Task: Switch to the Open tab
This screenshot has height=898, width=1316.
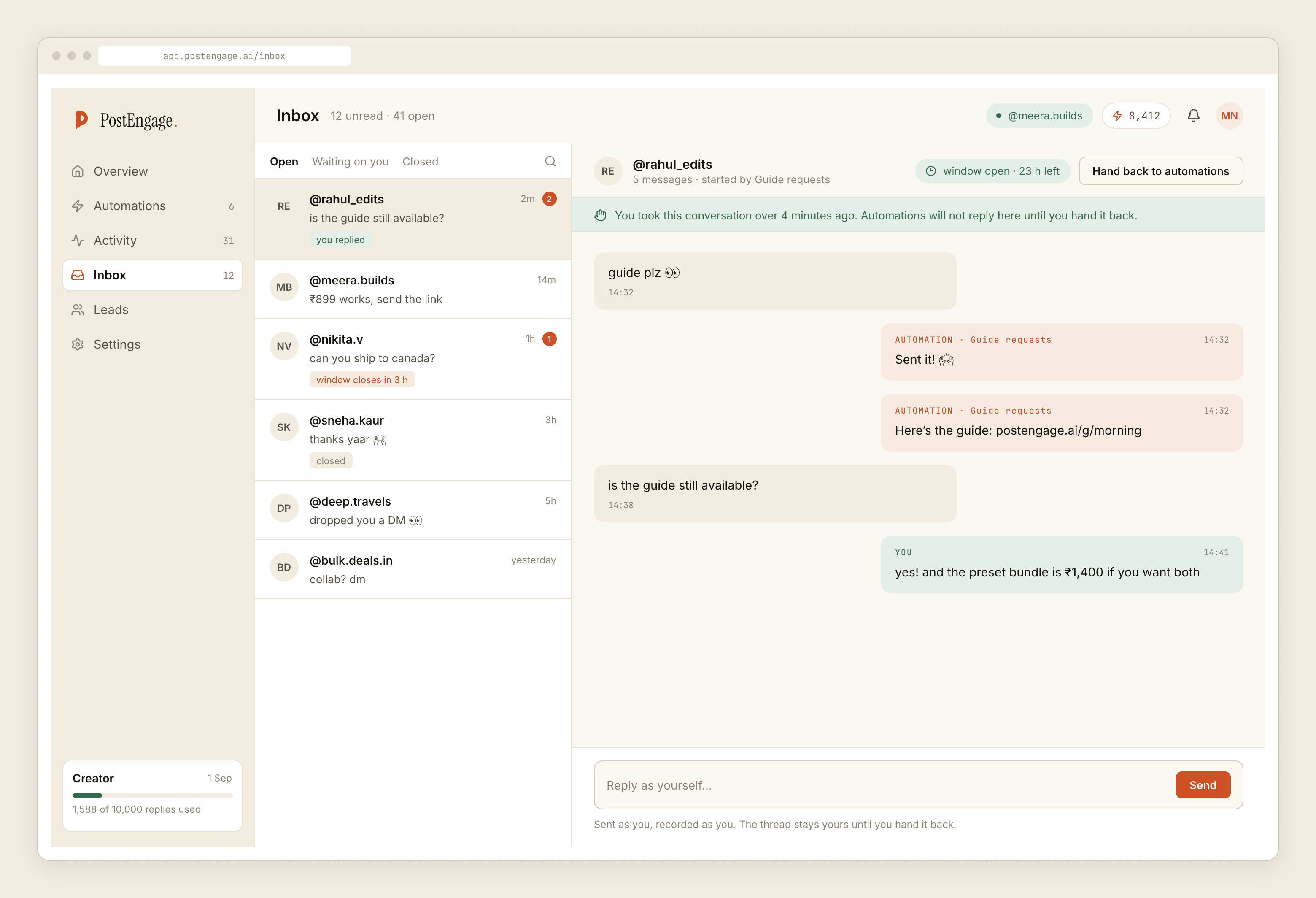Action: click(284, 162)
